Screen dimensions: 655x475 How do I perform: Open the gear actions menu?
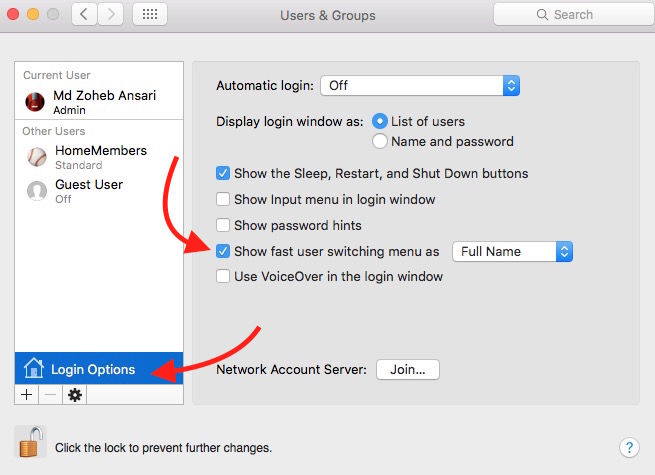pyautogui.click(x=74, y=395)
